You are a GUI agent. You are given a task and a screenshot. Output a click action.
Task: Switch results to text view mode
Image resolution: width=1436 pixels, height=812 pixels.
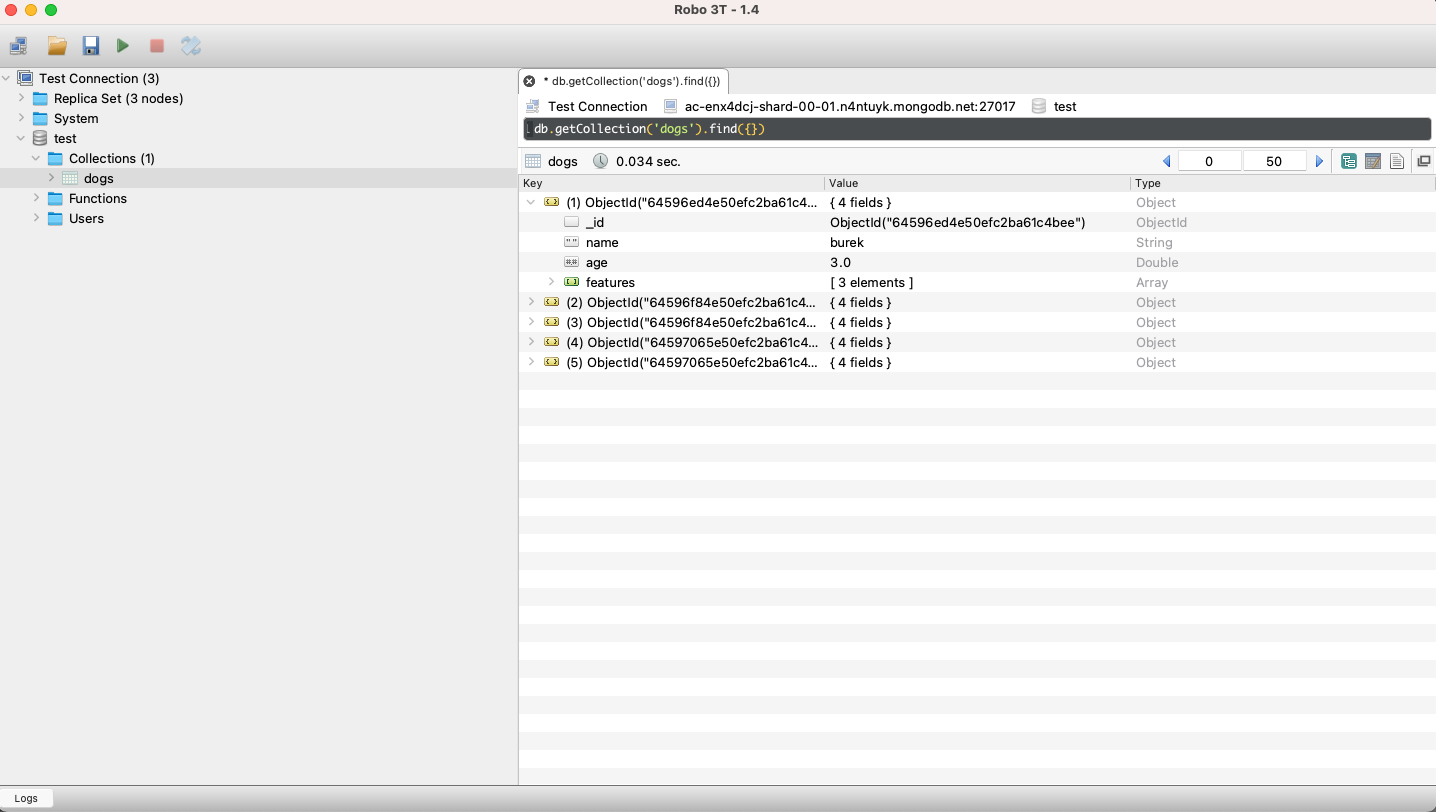[1397, 161]
